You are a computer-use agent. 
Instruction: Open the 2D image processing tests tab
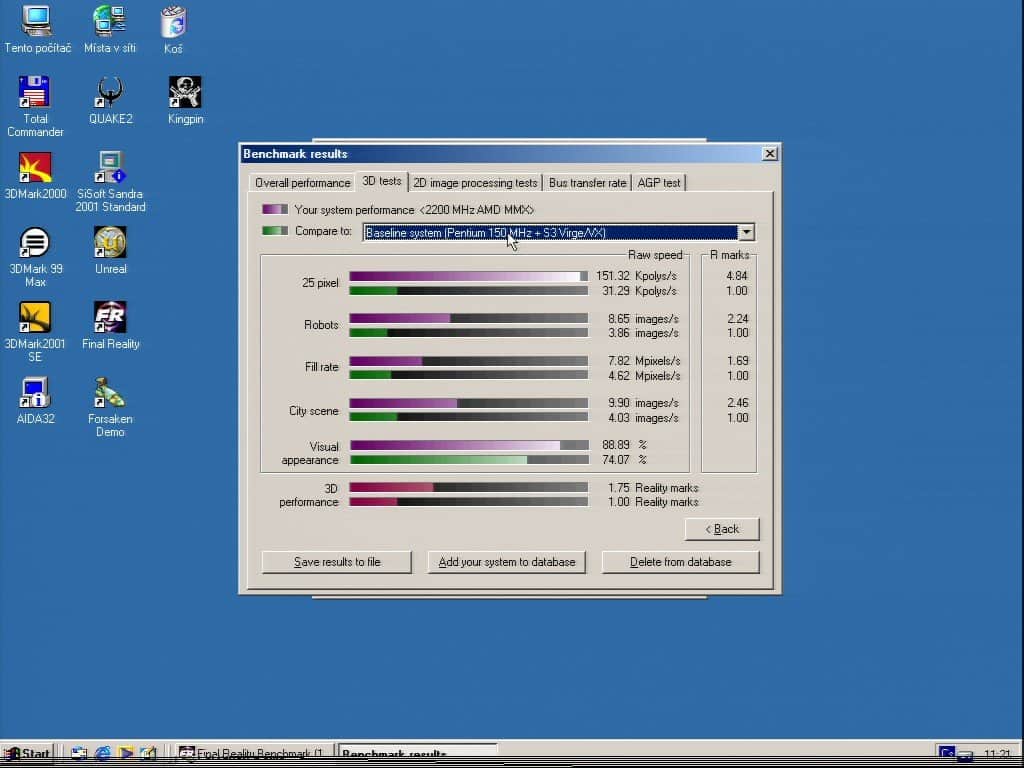point(475,183)
